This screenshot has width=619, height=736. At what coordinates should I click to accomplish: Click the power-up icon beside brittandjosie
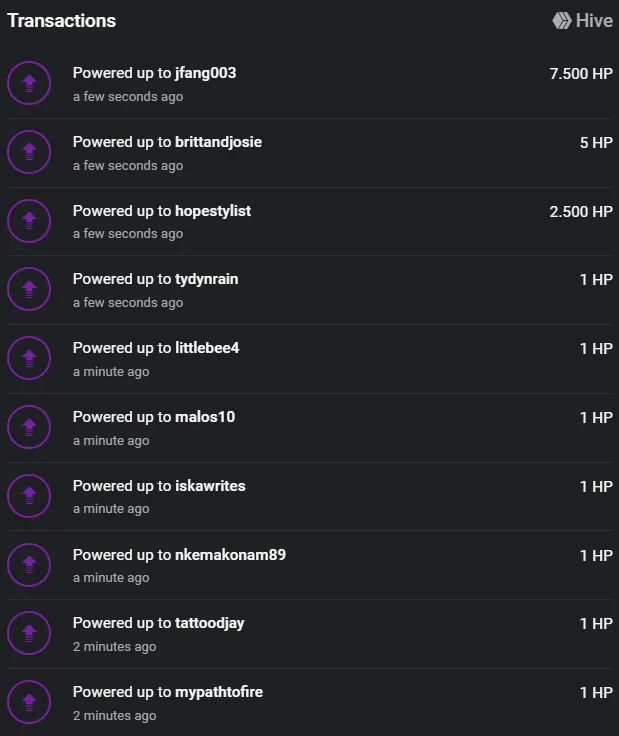(29, 152)
